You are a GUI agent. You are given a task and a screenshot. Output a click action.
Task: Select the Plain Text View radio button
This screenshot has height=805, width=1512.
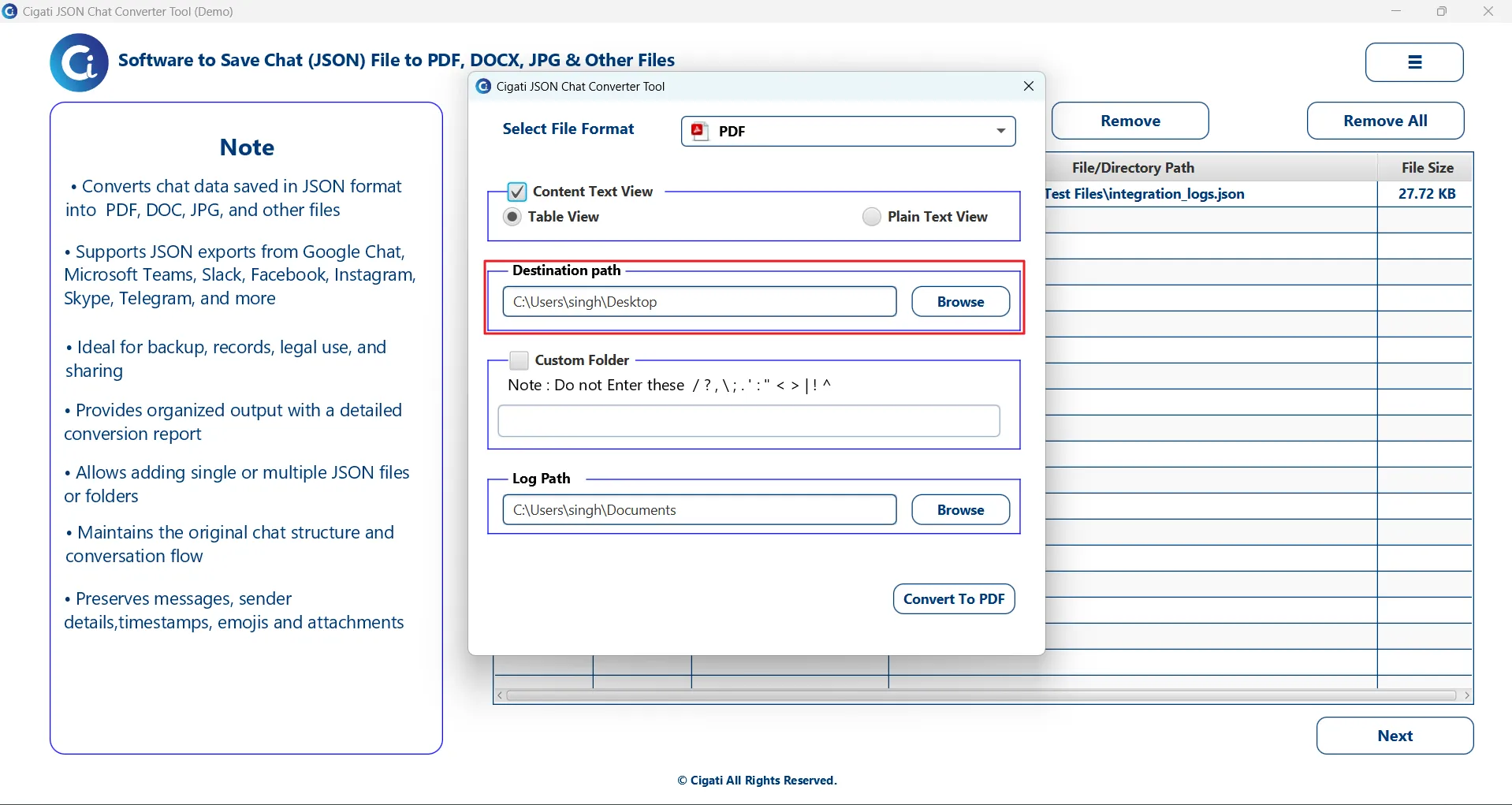pos(871,217)
